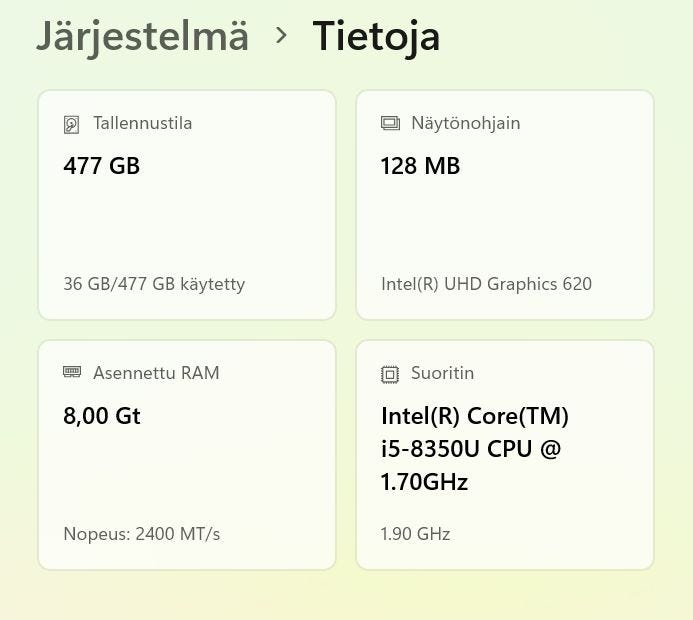Select the Suoritin label text
This screenshot has height=620, width=693.
(442, 373)
